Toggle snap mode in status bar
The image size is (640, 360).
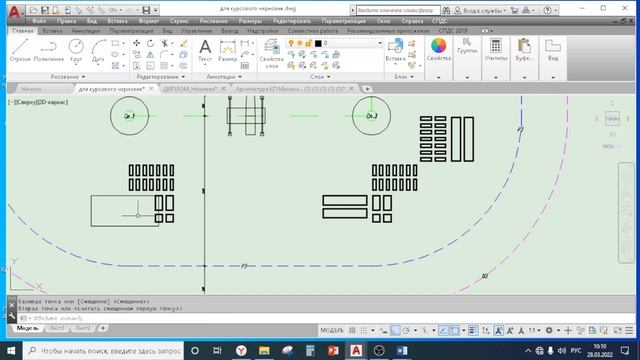tap(364, 330)
